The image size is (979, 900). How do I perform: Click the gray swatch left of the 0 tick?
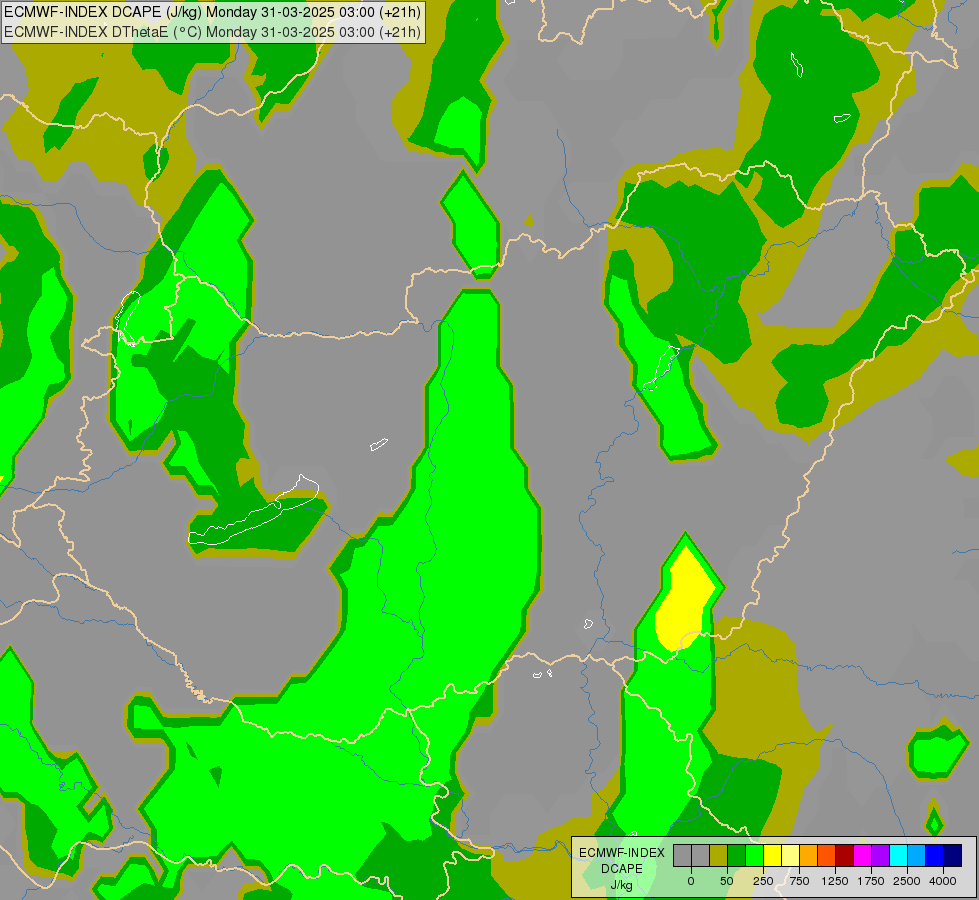(682, 856)
